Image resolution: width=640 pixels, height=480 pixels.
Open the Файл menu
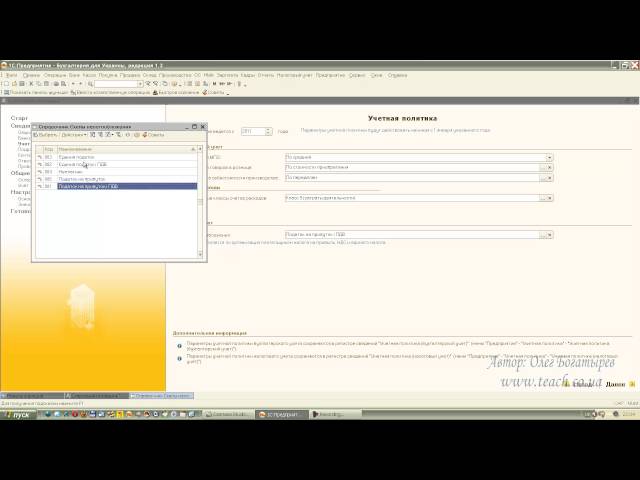click(11, 76)
